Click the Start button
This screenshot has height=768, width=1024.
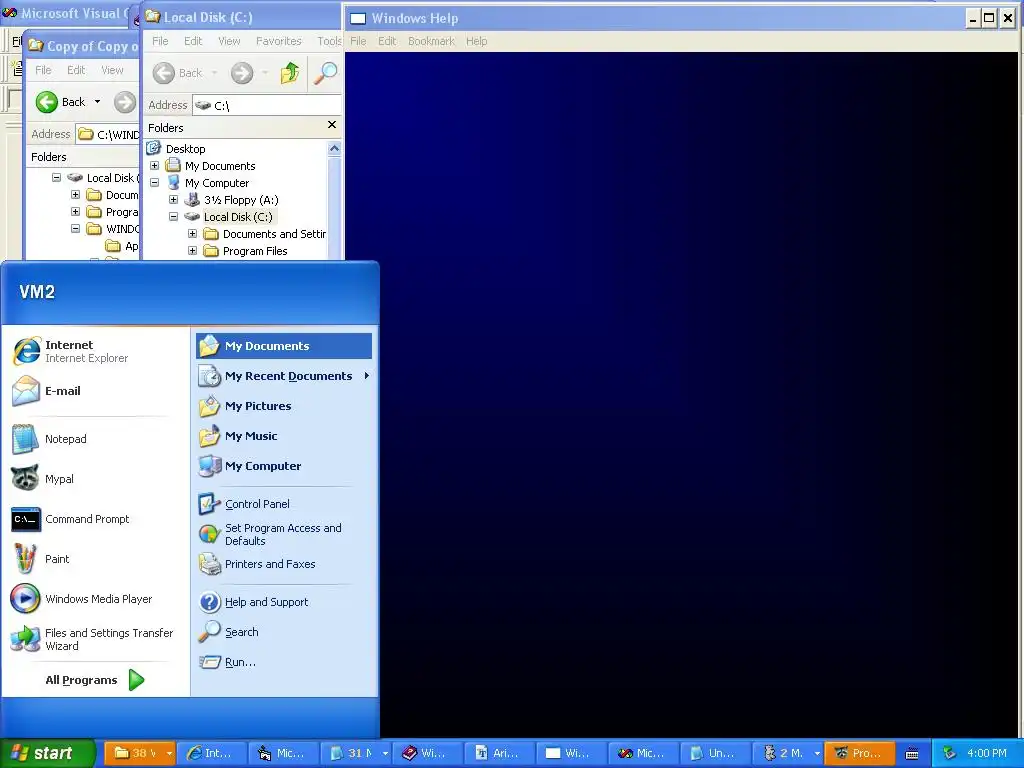[x=48, y=753]
